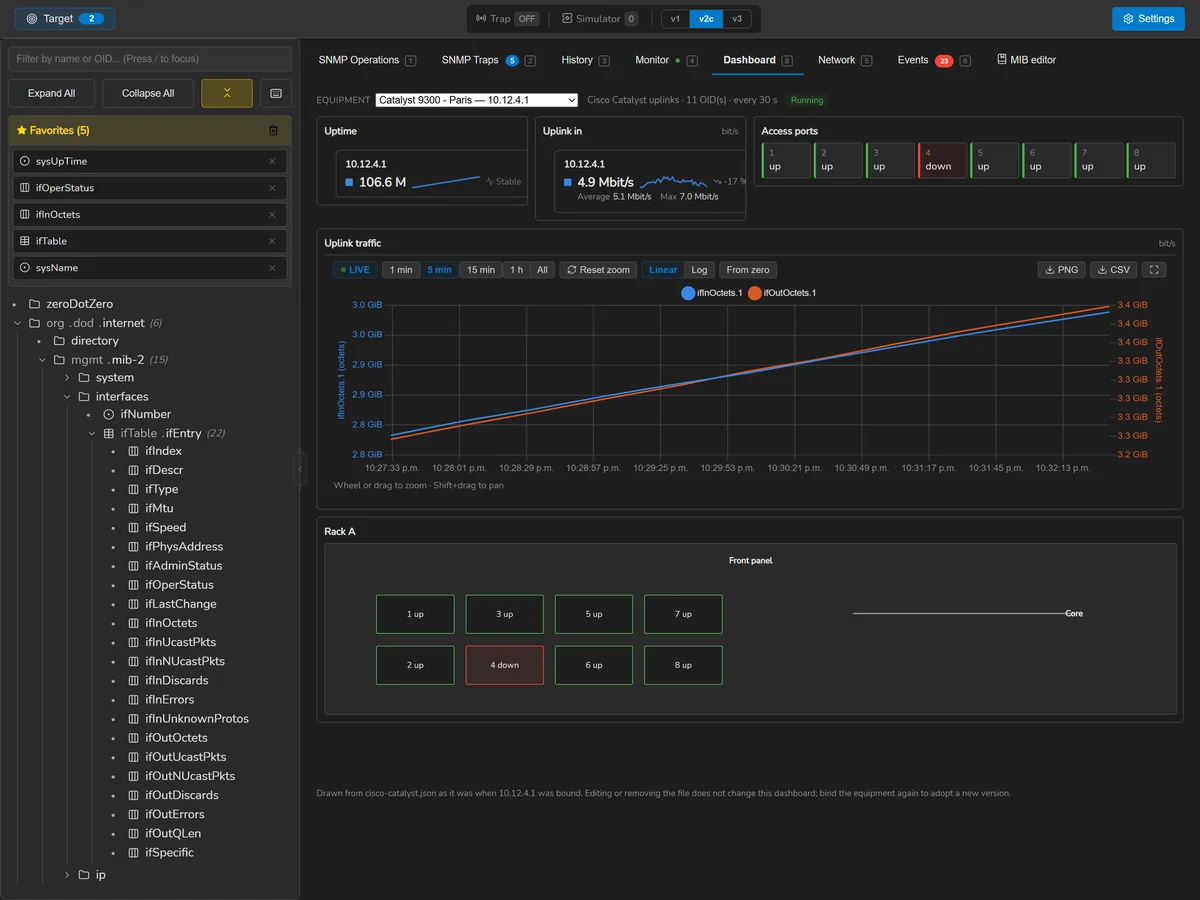Expand the system folder
Image resolution: width=1200 pixels, height=900 pixels.
[68, 377]
